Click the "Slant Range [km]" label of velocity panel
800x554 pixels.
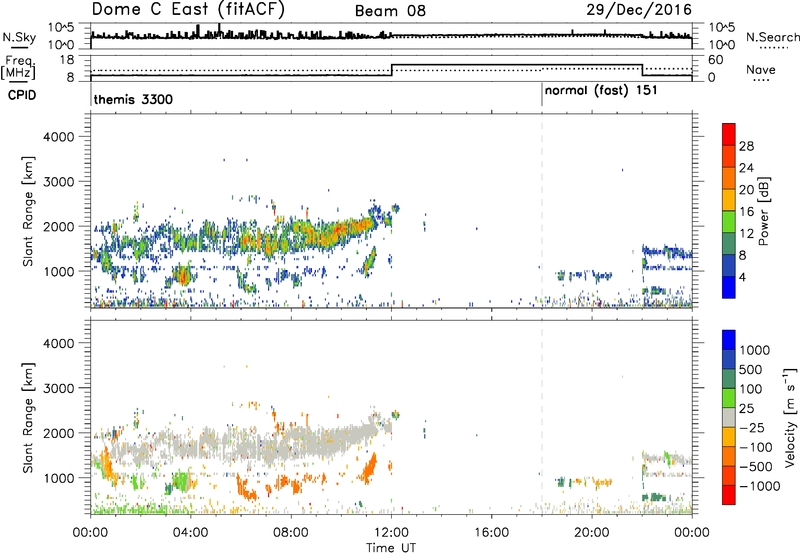[x=28, y=417]
